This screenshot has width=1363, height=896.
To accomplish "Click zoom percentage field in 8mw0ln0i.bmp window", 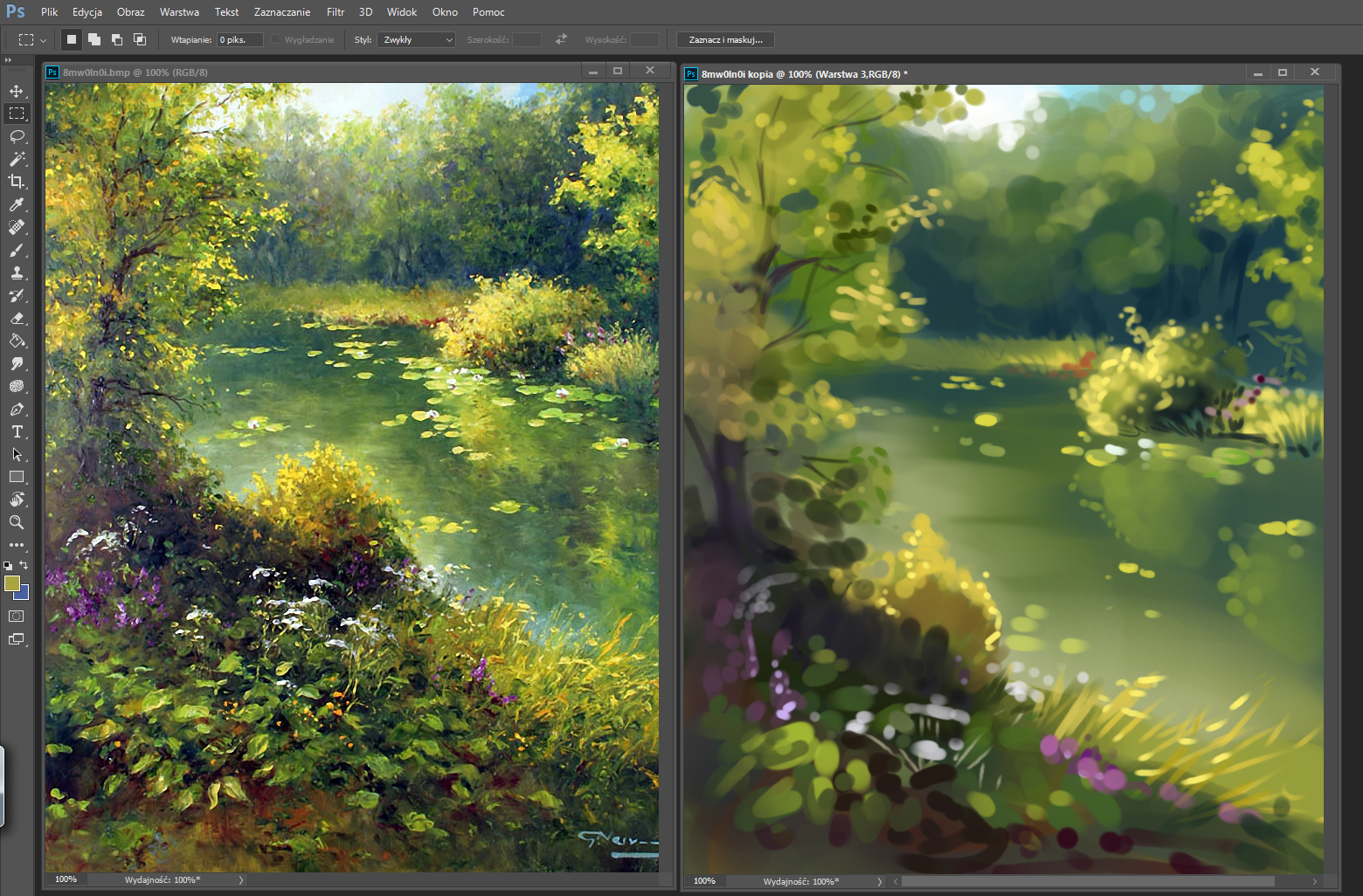I will pyautogui.click(x=66, y=879).
